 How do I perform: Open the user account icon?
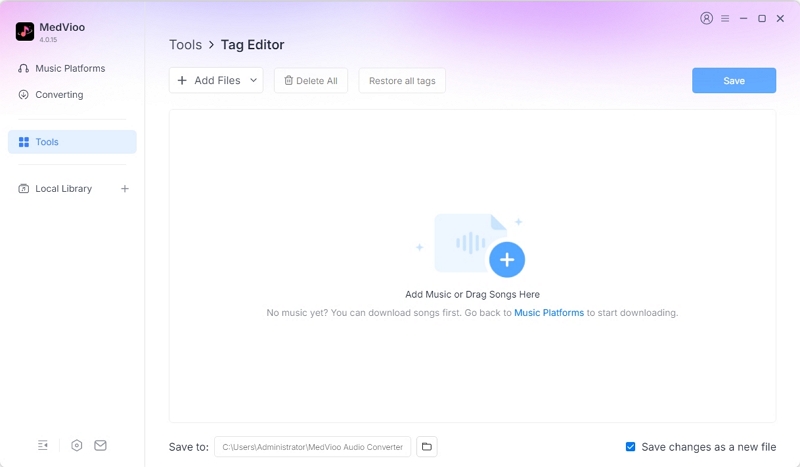[706, 18]
